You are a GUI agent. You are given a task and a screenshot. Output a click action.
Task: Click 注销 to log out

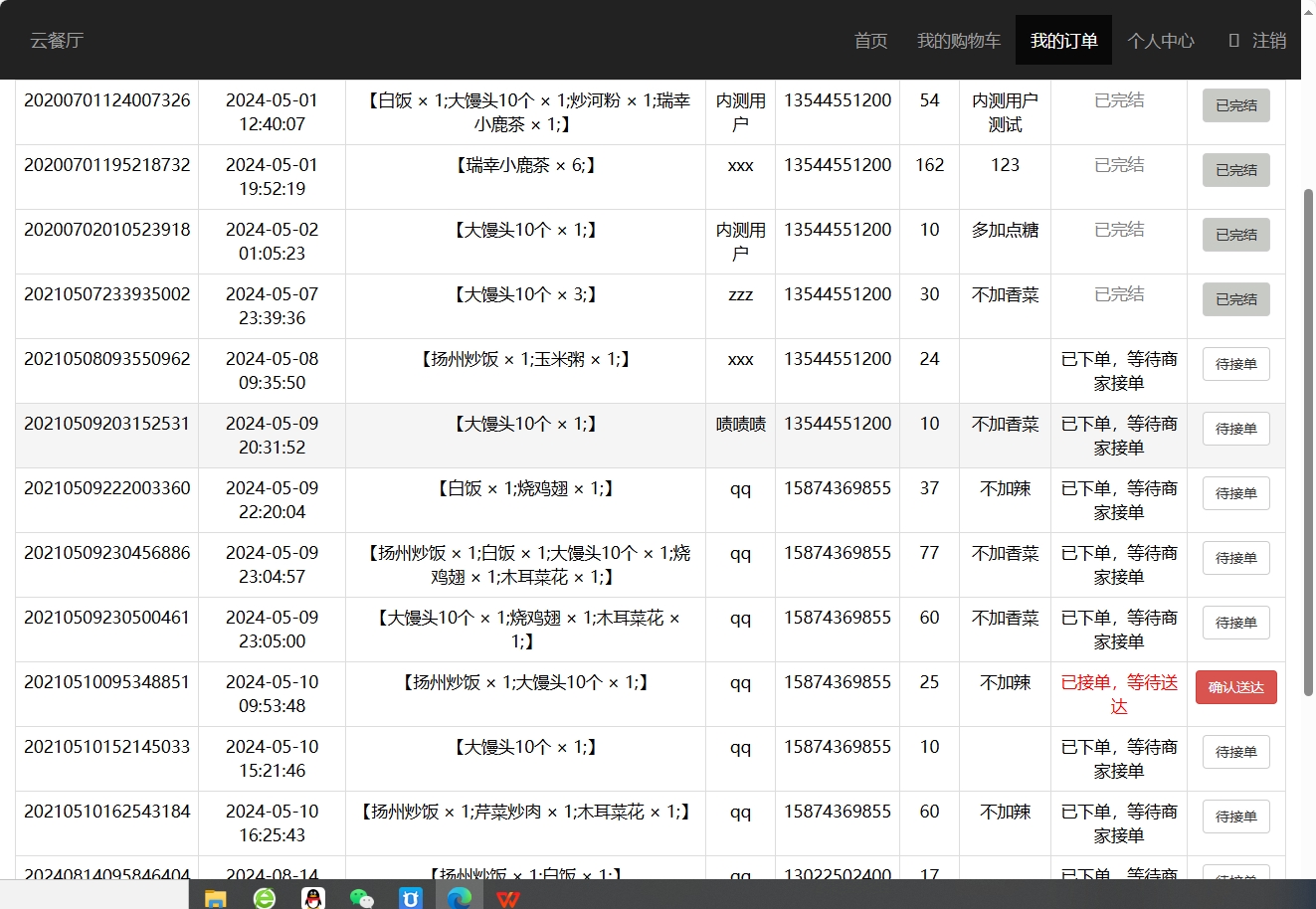pyautogui.click(x=1264, y=41)
